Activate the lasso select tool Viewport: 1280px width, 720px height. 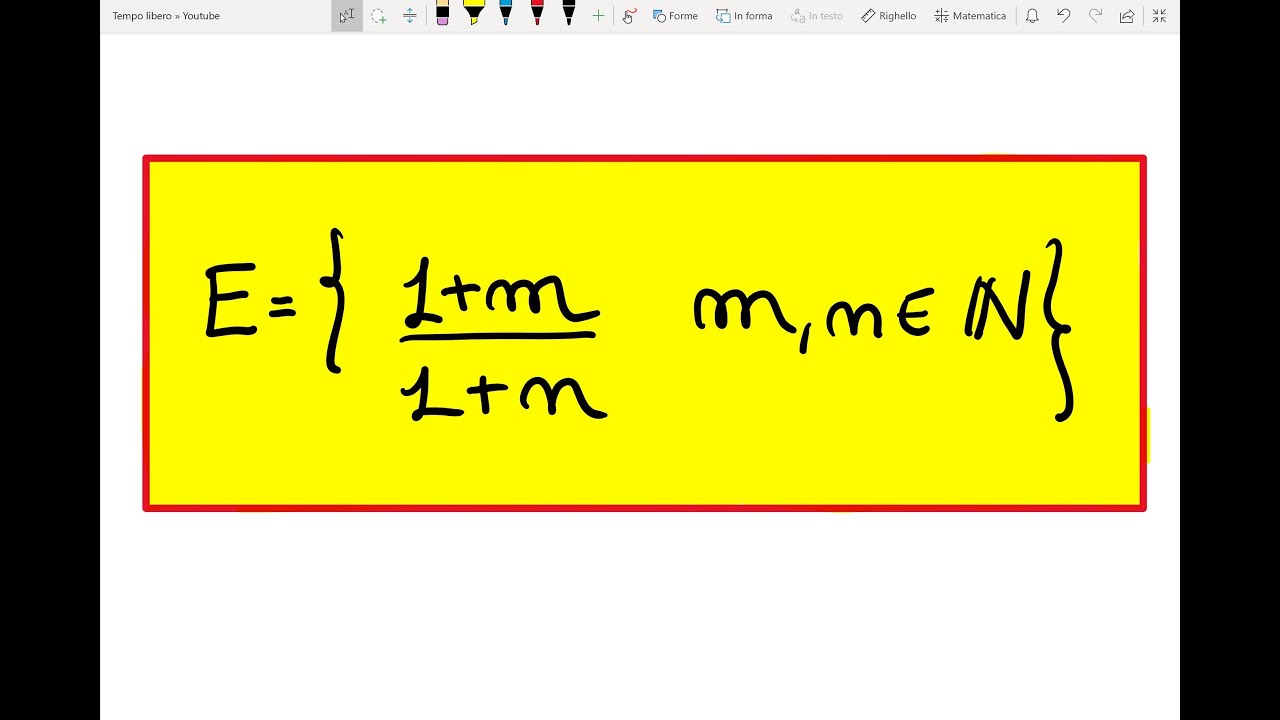coord(378,16)
